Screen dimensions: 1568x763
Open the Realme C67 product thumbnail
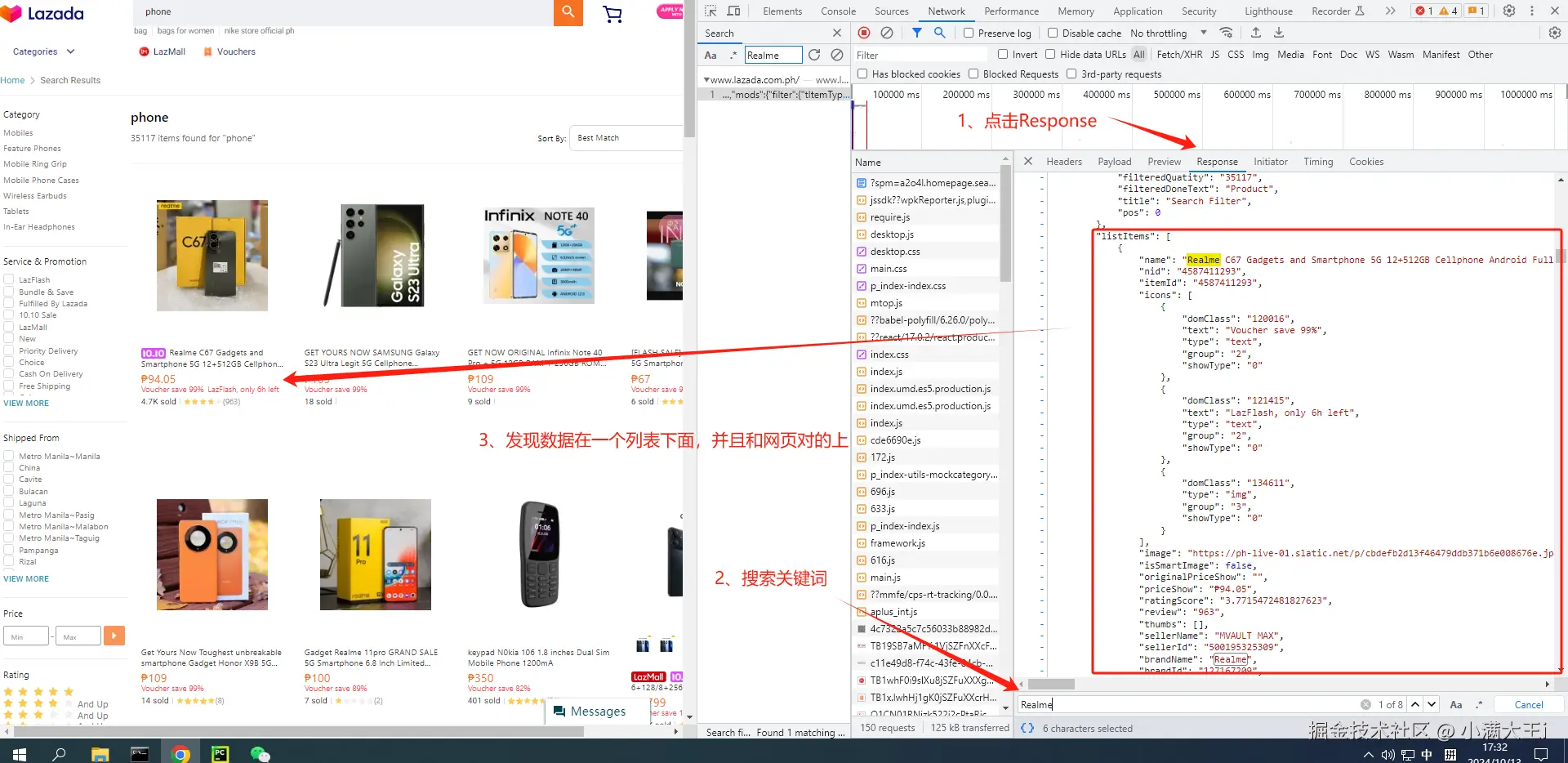[x=212, y=256]
